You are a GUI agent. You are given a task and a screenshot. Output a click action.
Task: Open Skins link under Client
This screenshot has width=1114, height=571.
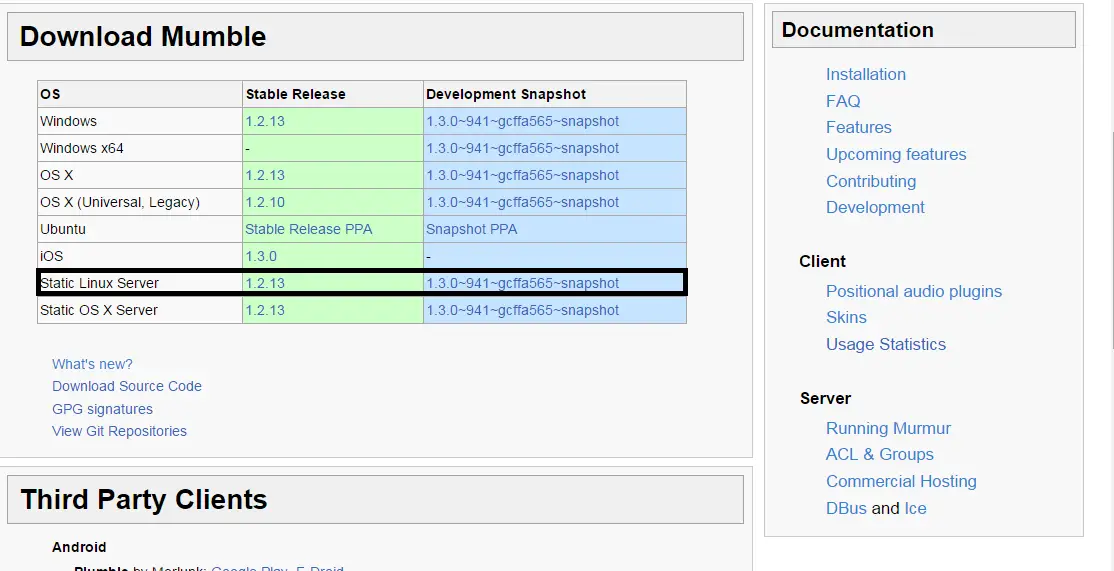tap(846, 317)
